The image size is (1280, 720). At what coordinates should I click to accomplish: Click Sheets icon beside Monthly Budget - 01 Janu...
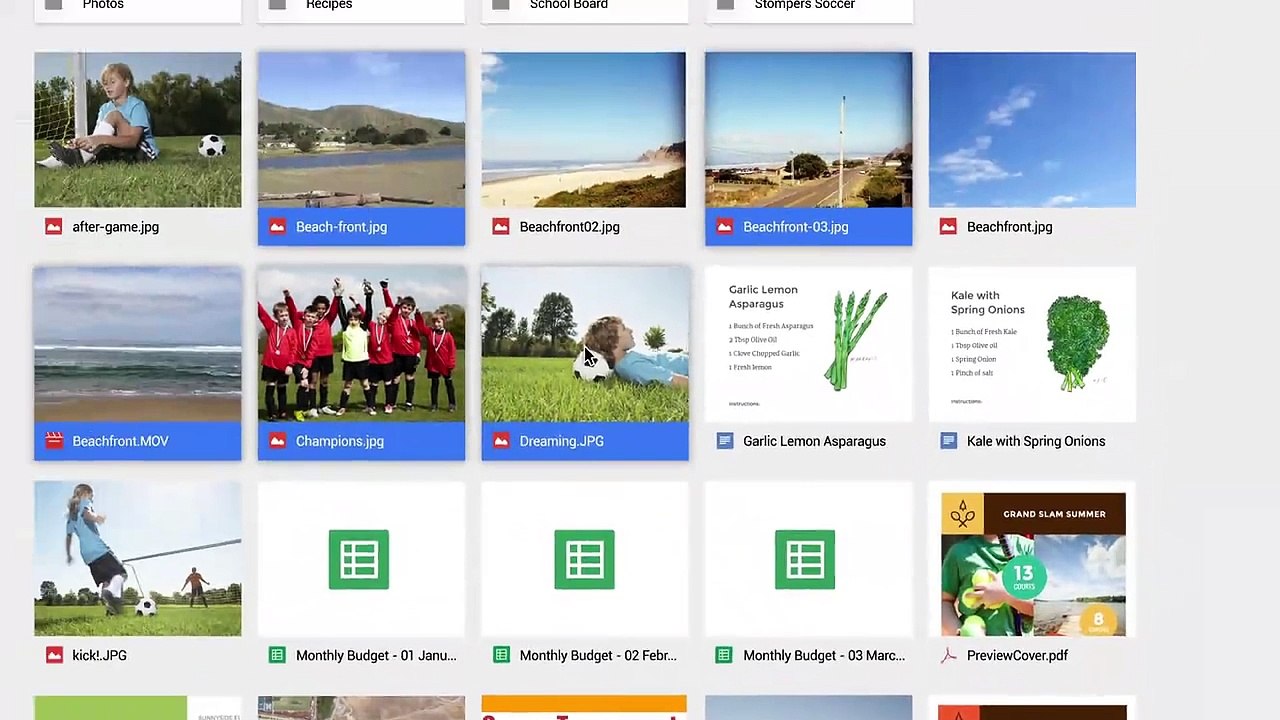(277, 655)
